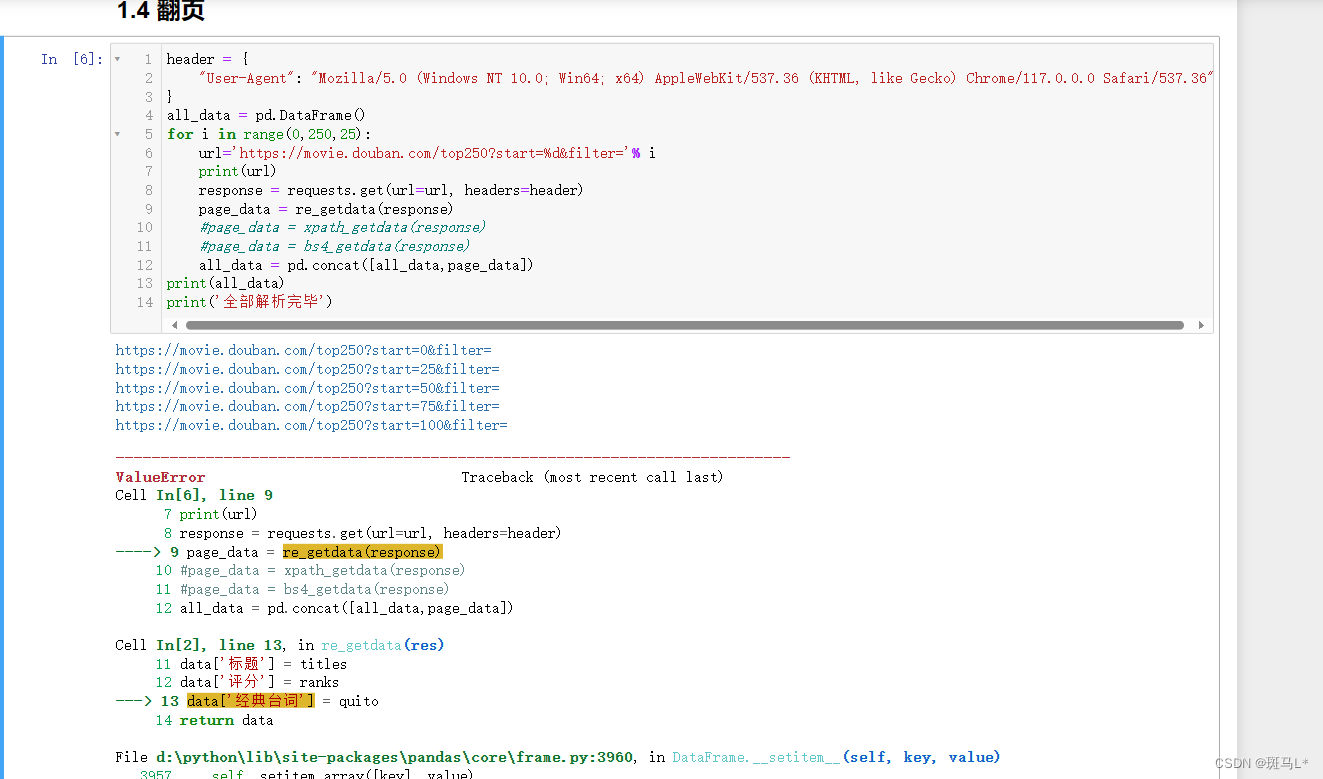The height and width of the screenshot is (779, 1323).
Task: Open the output URL with start=50
Action: (x=307, y=388)
